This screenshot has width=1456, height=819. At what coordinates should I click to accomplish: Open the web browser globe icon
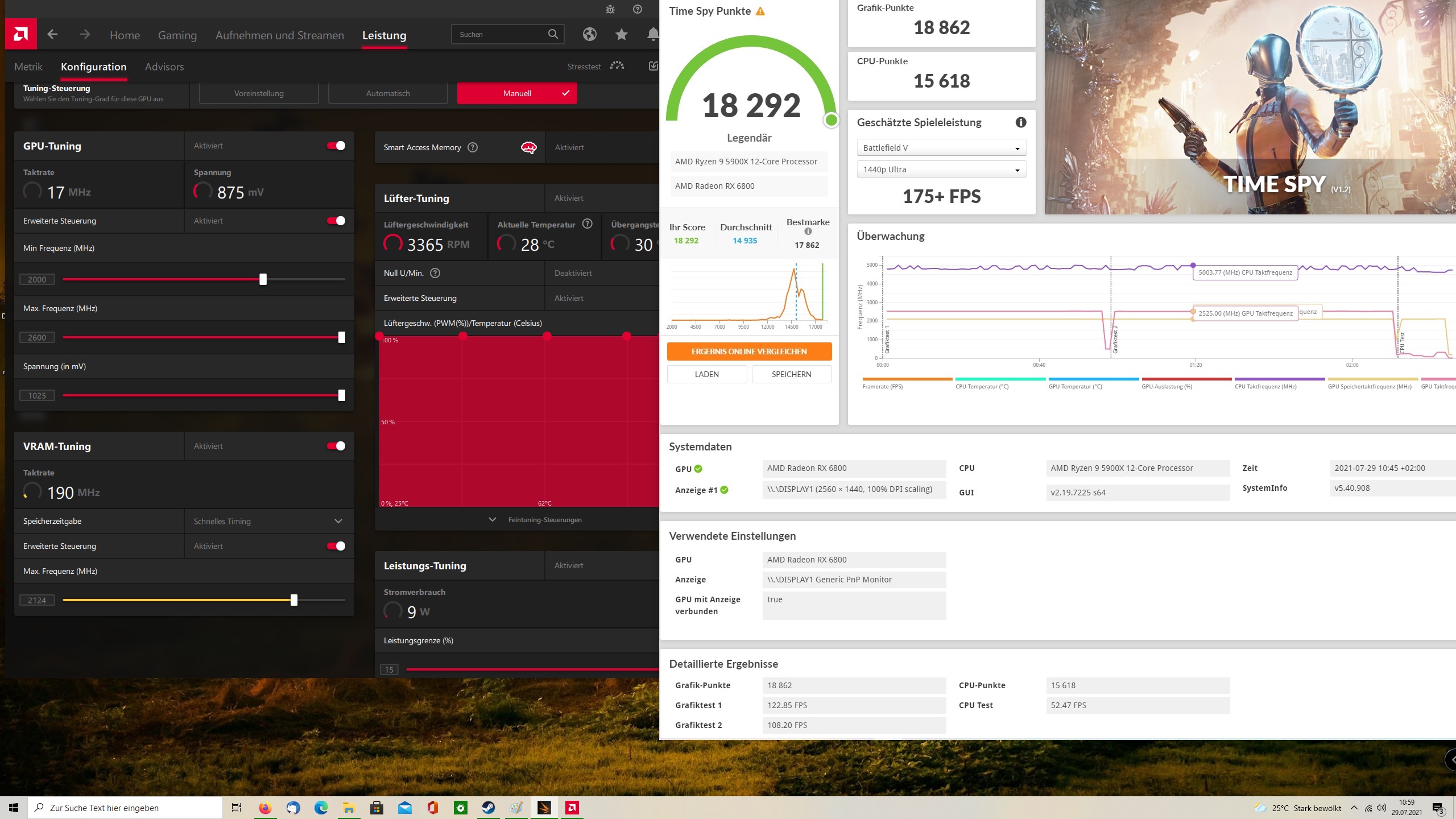pyautogui.click(x=589, y=35)
